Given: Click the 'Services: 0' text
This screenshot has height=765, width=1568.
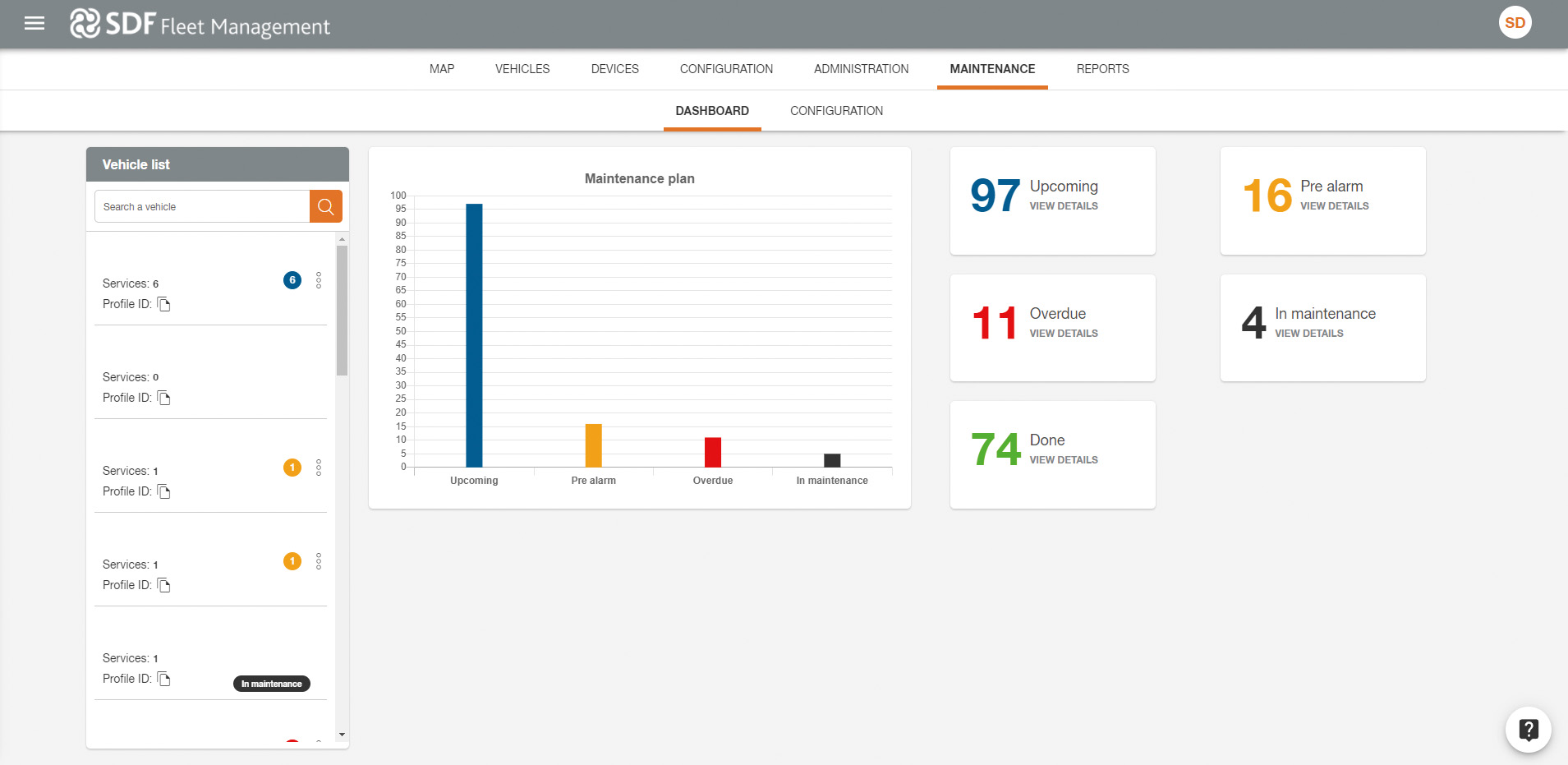Looking at the screenshot, I should coord(131,377).
